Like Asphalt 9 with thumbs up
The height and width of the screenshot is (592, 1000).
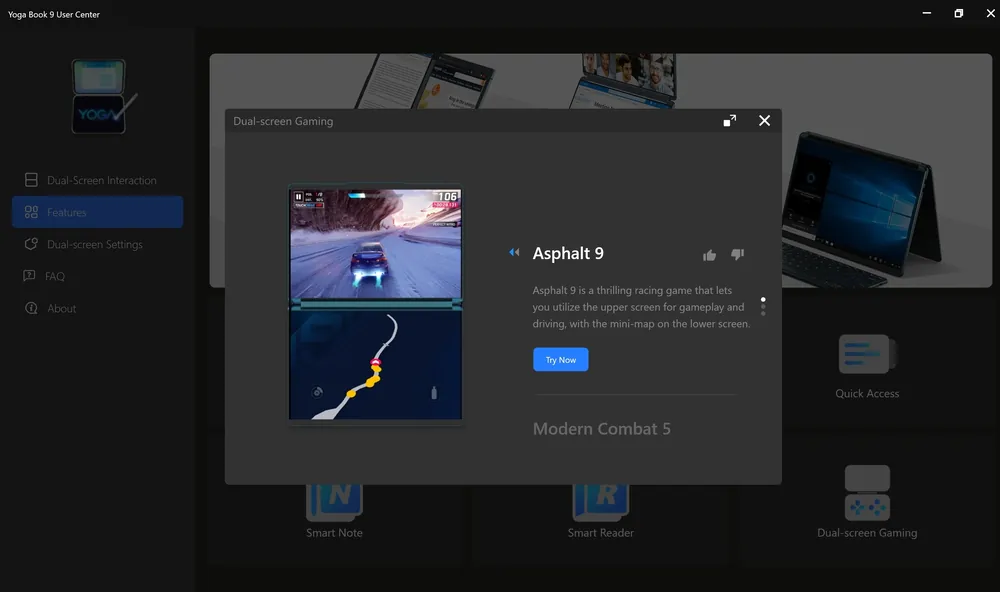(x=709, y=255)
